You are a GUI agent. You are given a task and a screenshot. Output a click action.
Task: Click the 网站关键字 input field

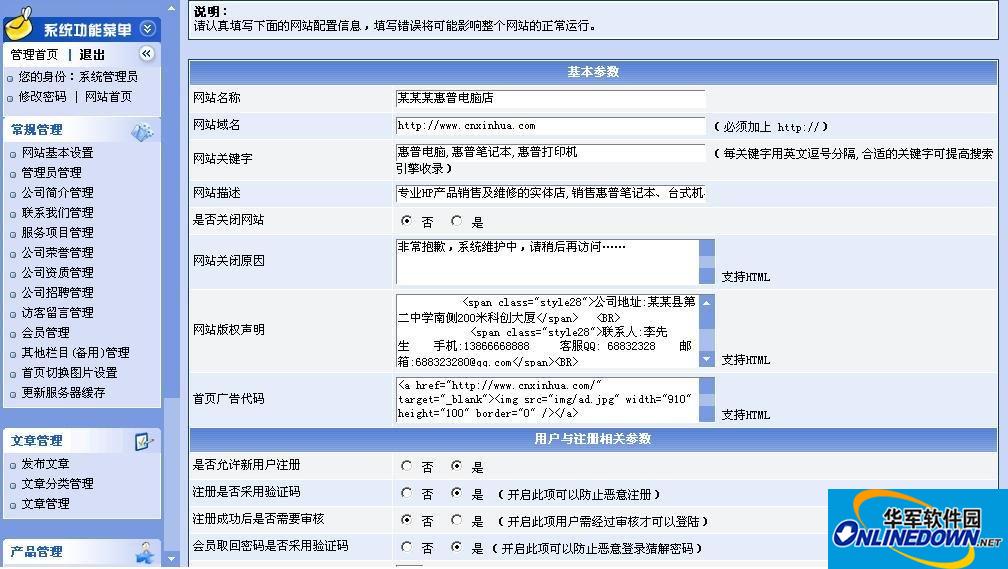pyautogui.click(x=550, y=152)
